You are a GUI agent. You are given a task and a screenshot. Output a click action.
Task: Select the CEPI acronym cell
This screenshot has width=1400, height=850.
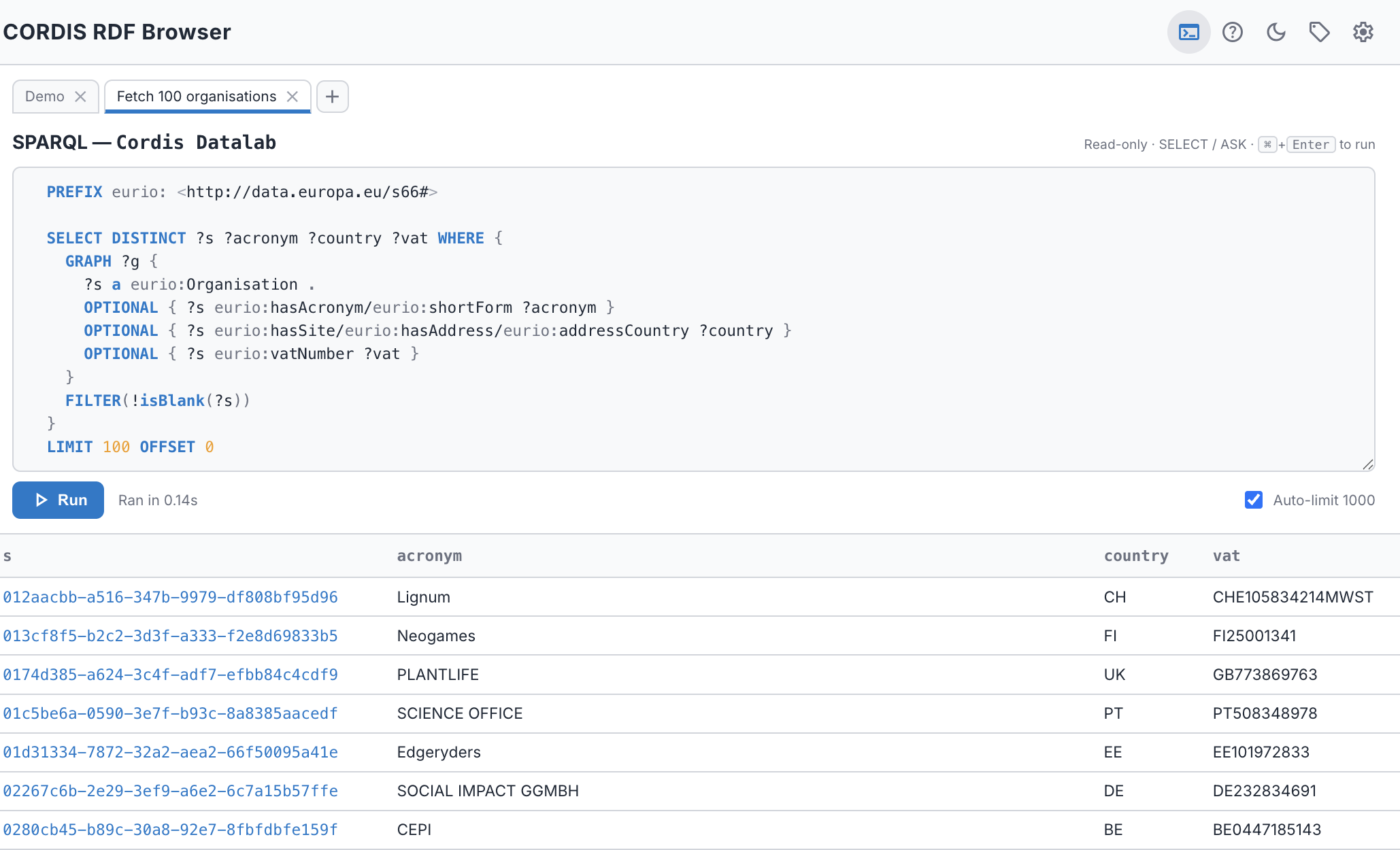coord(414,830)
